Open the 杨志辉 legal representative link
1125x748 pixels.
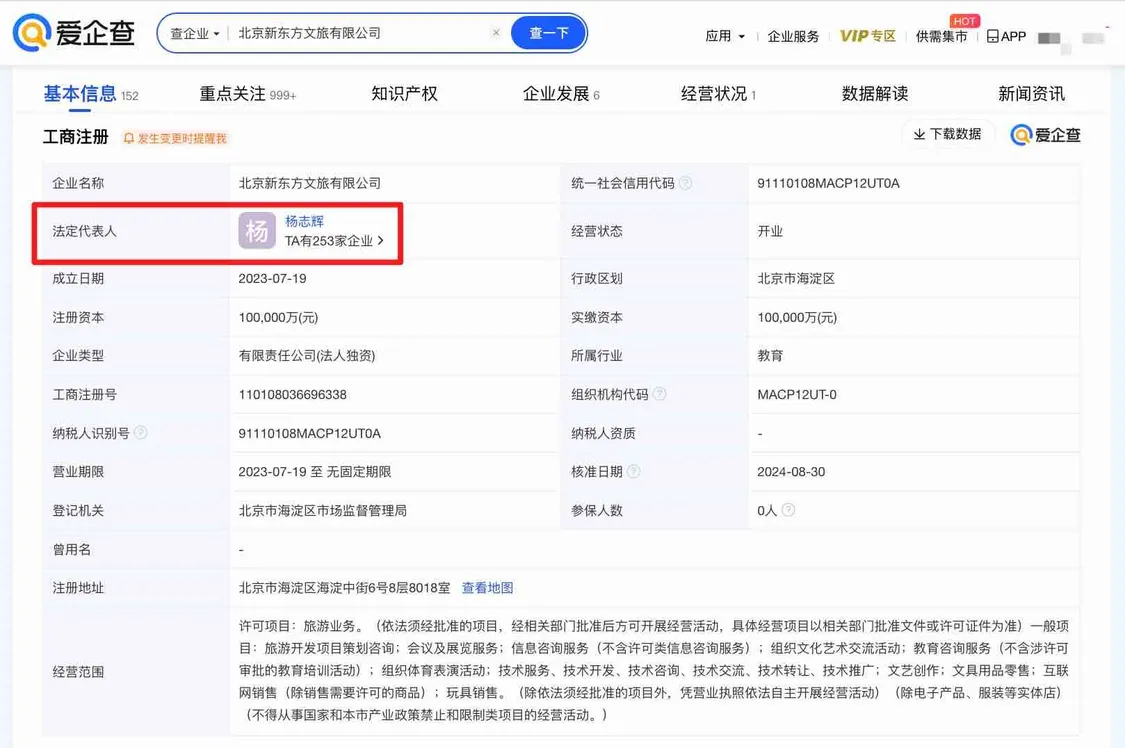[304, 222]
